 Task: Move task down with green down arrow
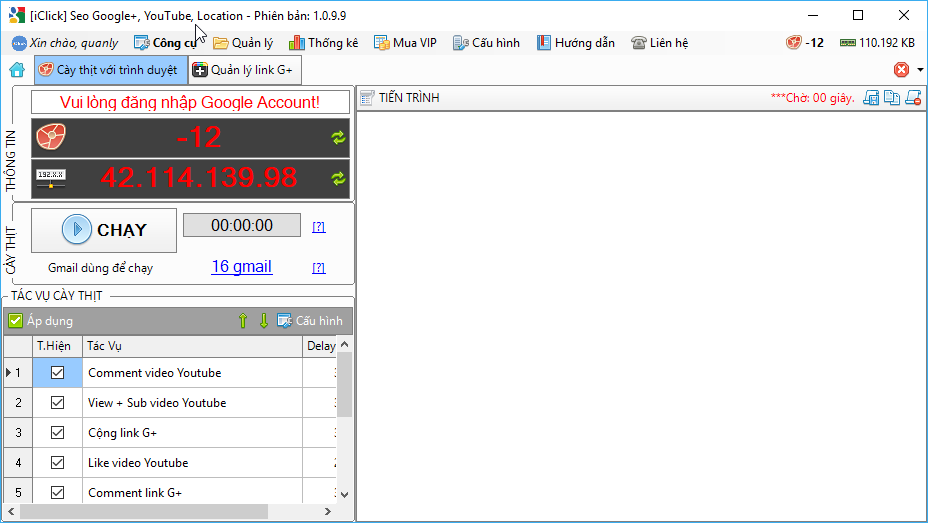coord(264,321)
